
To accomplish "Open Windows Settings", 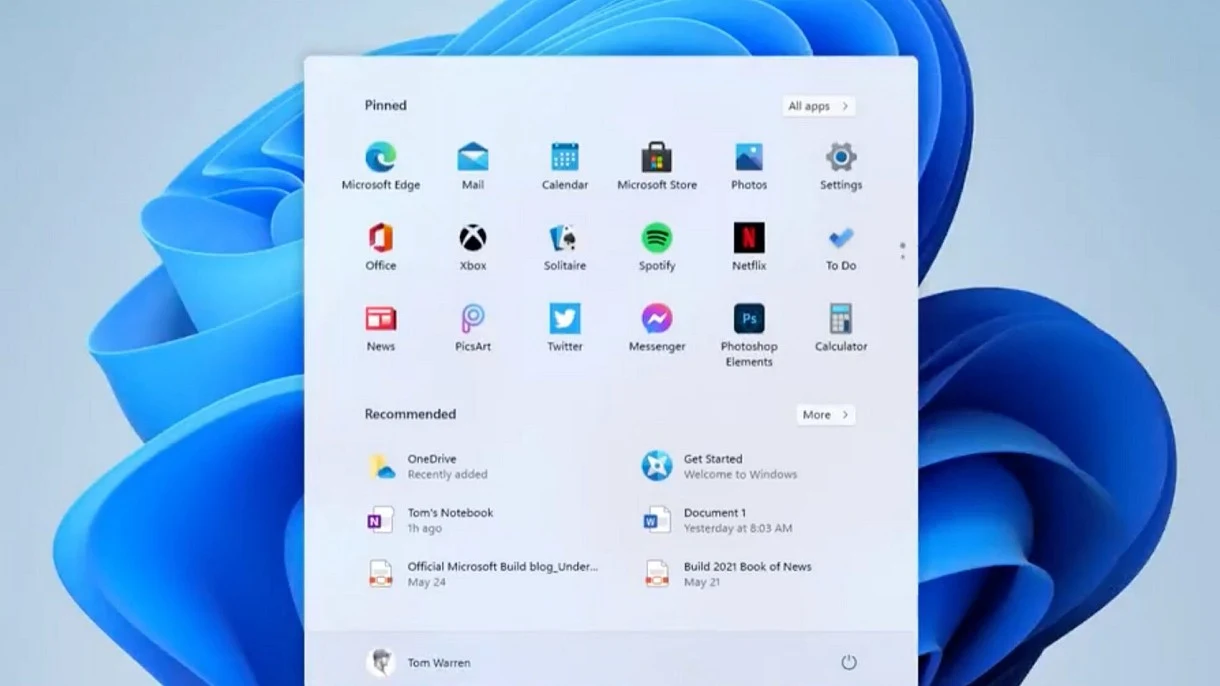I will (x=840, y=158).
